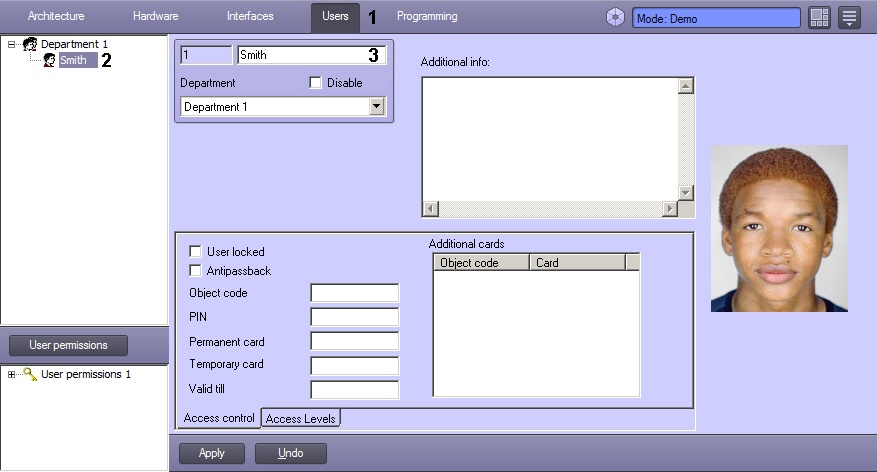The width and height of the screenshot is (877, 472).
Task: Open the grid layout icon in top bar
Action: point(819,17)
